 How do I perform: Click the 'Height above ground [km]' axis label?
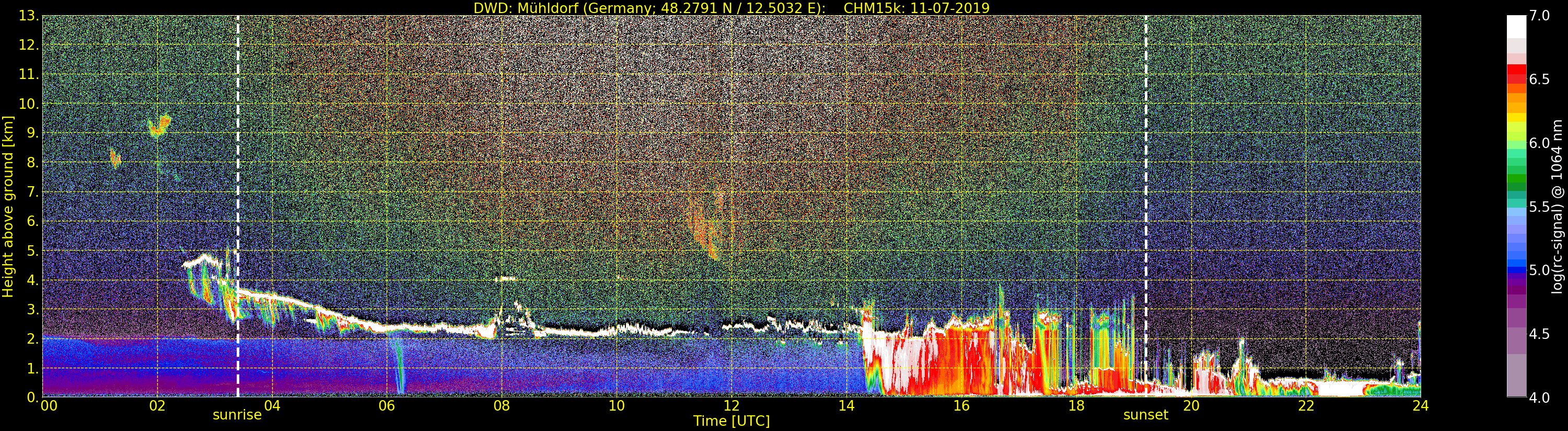click(8, 207)
